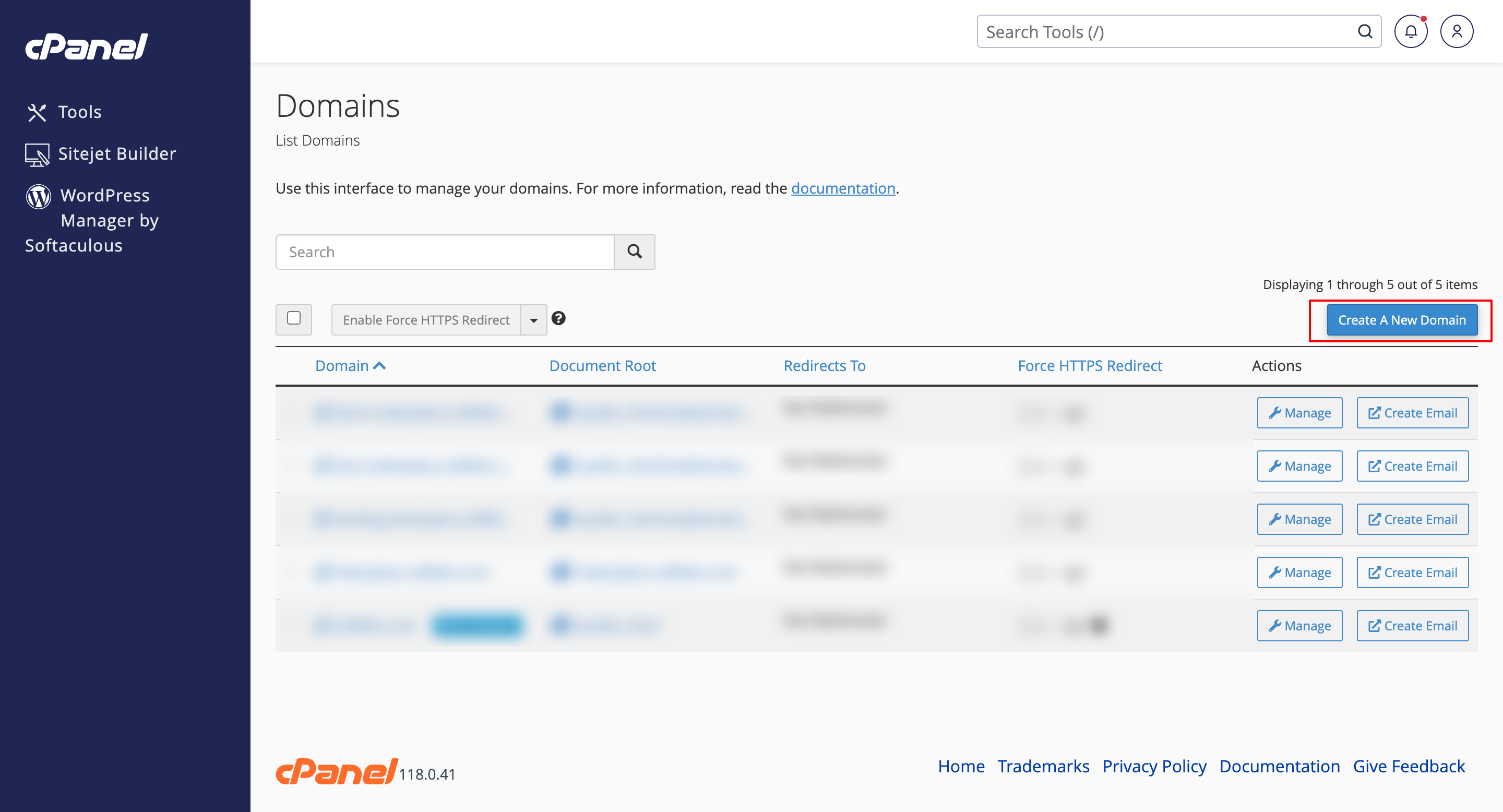This screenshot has height=812, width=1503.
Task: Click Create Email for the fourth domain row
Action: click(1413, 573)
